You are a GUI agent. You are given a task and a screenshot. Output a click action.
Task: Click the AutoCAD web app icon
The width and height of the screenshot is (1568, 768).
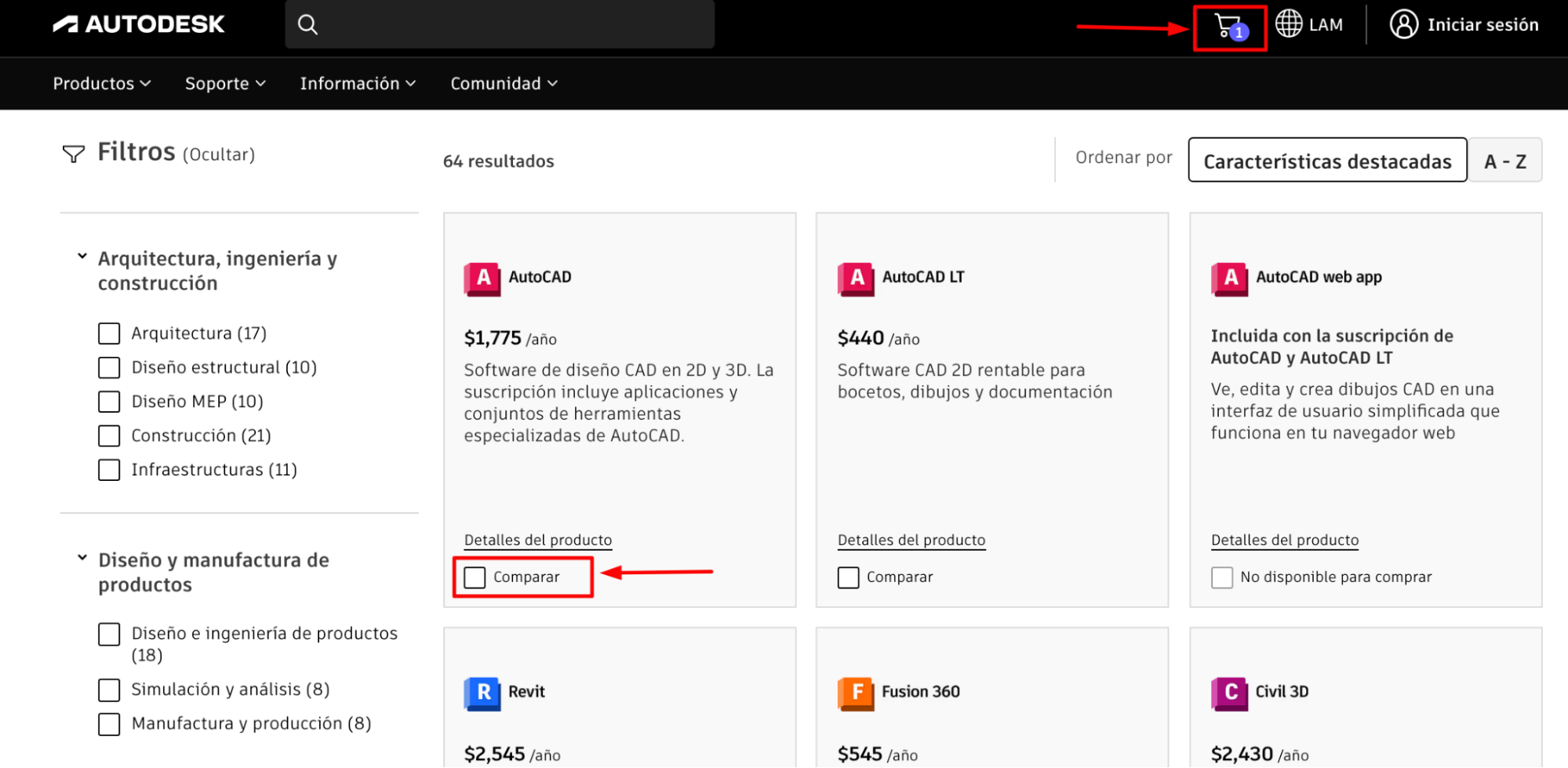(1229, 278)
